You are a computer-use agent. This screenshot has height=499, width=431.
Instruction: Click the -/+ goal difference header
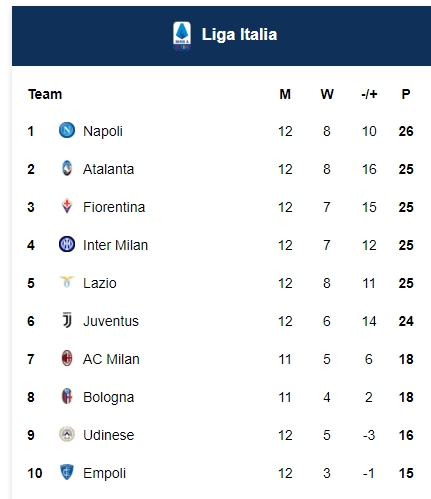(369, 94)
